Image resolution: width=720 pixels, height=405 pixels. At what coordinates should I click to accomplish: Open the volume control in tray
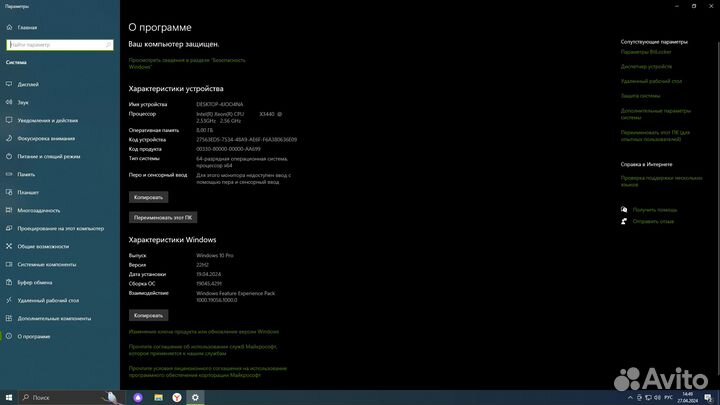pos(658,398)
